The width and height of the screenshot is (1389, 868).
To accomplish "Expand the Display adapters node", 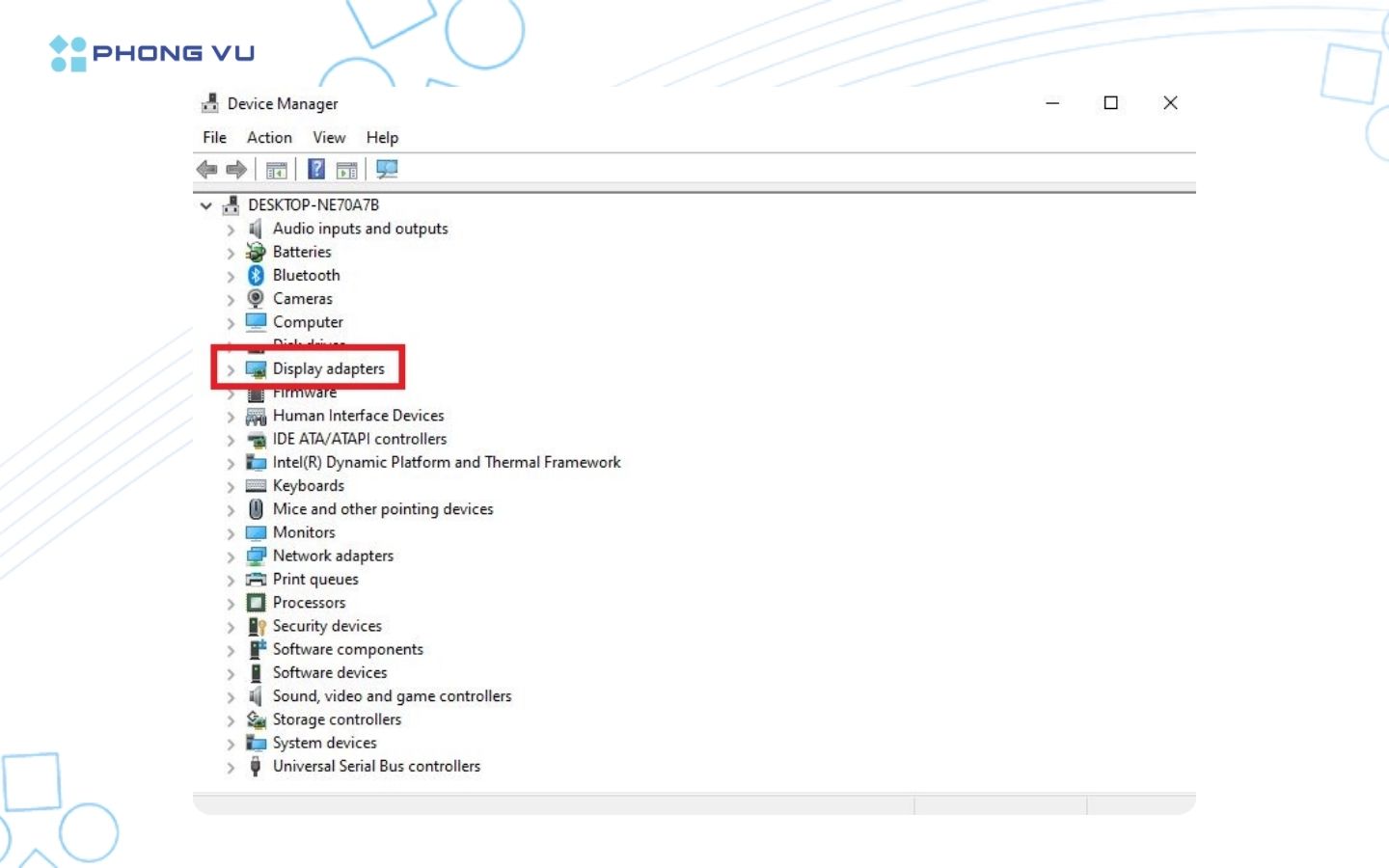I will 231,369.
